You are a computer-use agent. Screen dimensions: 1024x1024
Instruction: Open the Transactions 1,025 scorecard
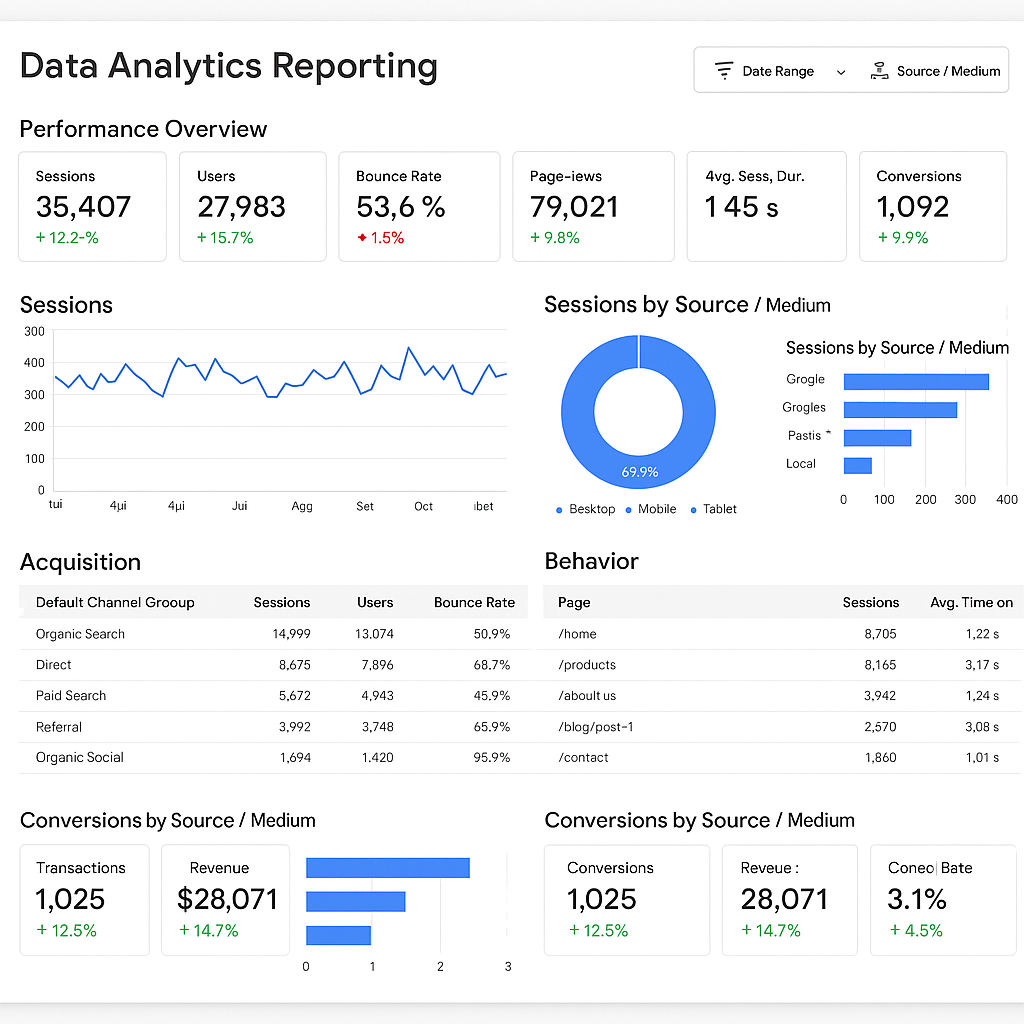coord(84,900)
